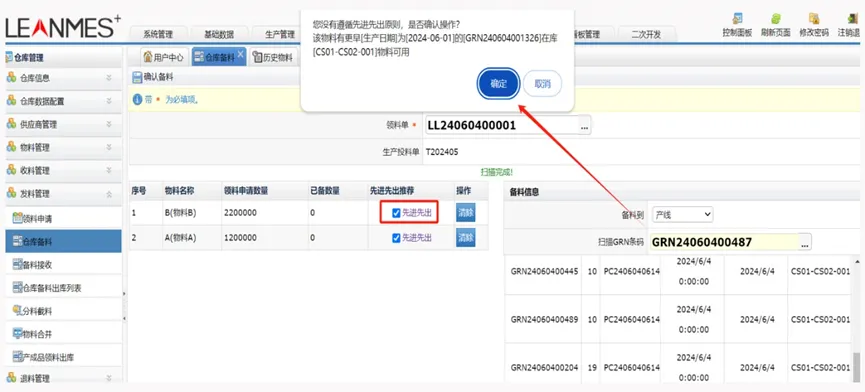Expand the 收料管理 section chevron

pos(109,171)
